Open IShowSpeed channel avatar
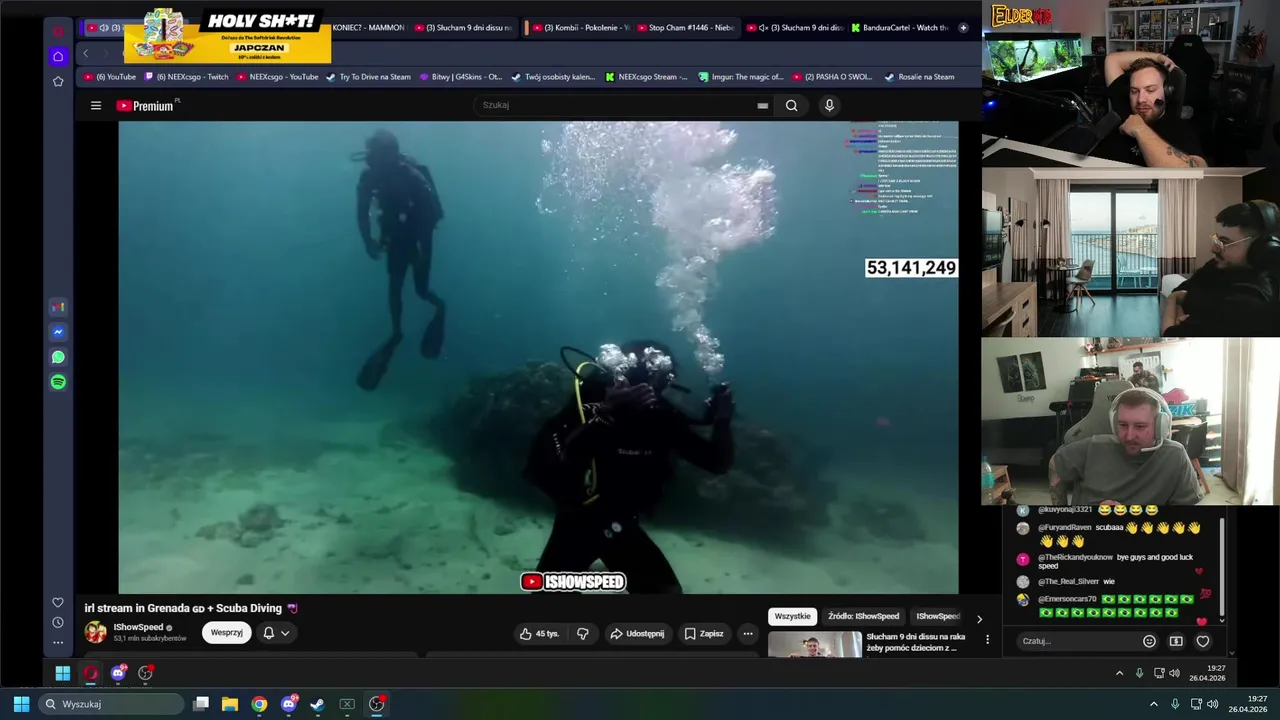Screen dimensions: 1280x720 (x=96, y=632)
